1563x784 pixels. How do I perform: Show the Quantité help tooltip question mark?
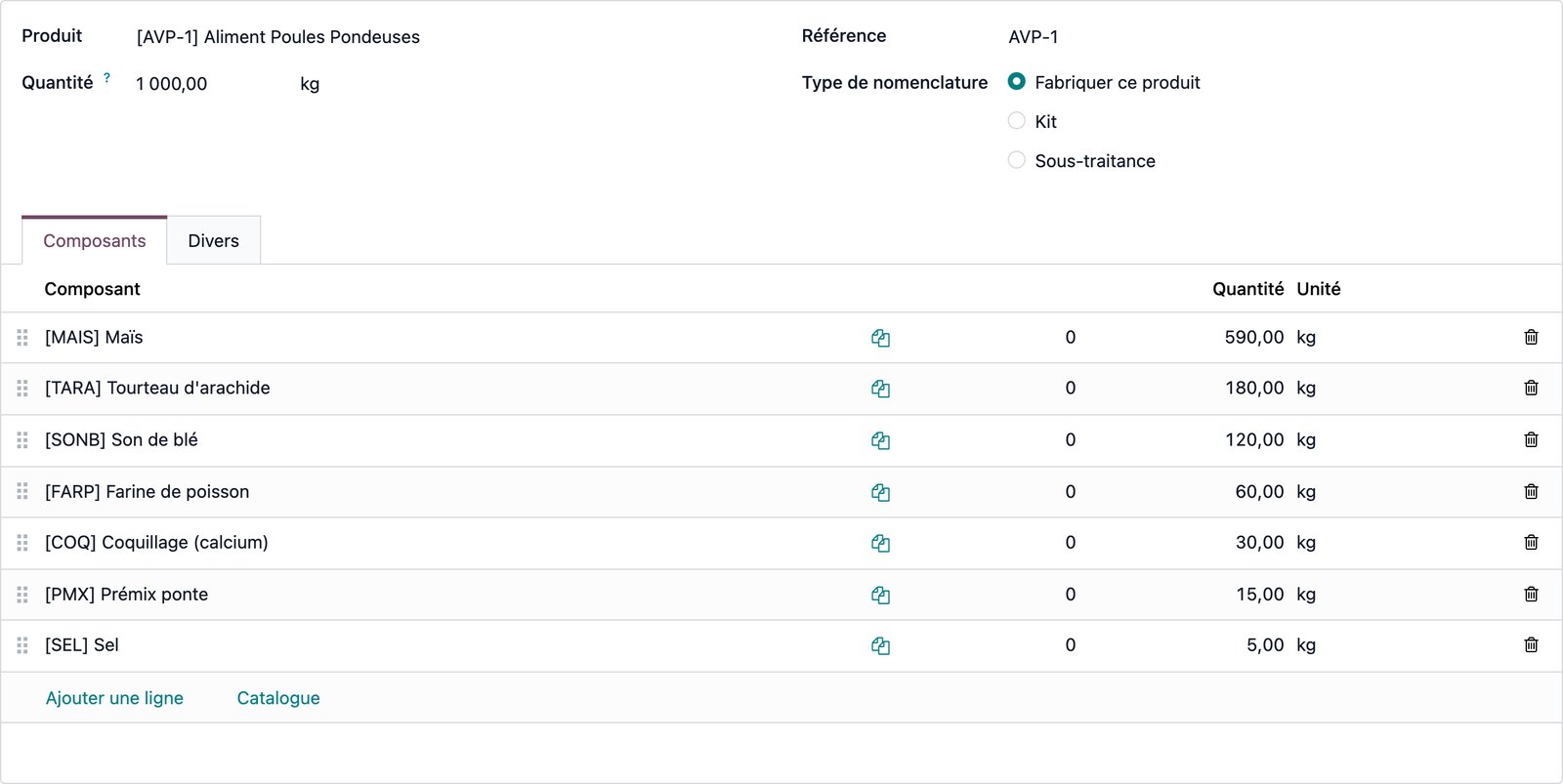(x=106, y=77)
